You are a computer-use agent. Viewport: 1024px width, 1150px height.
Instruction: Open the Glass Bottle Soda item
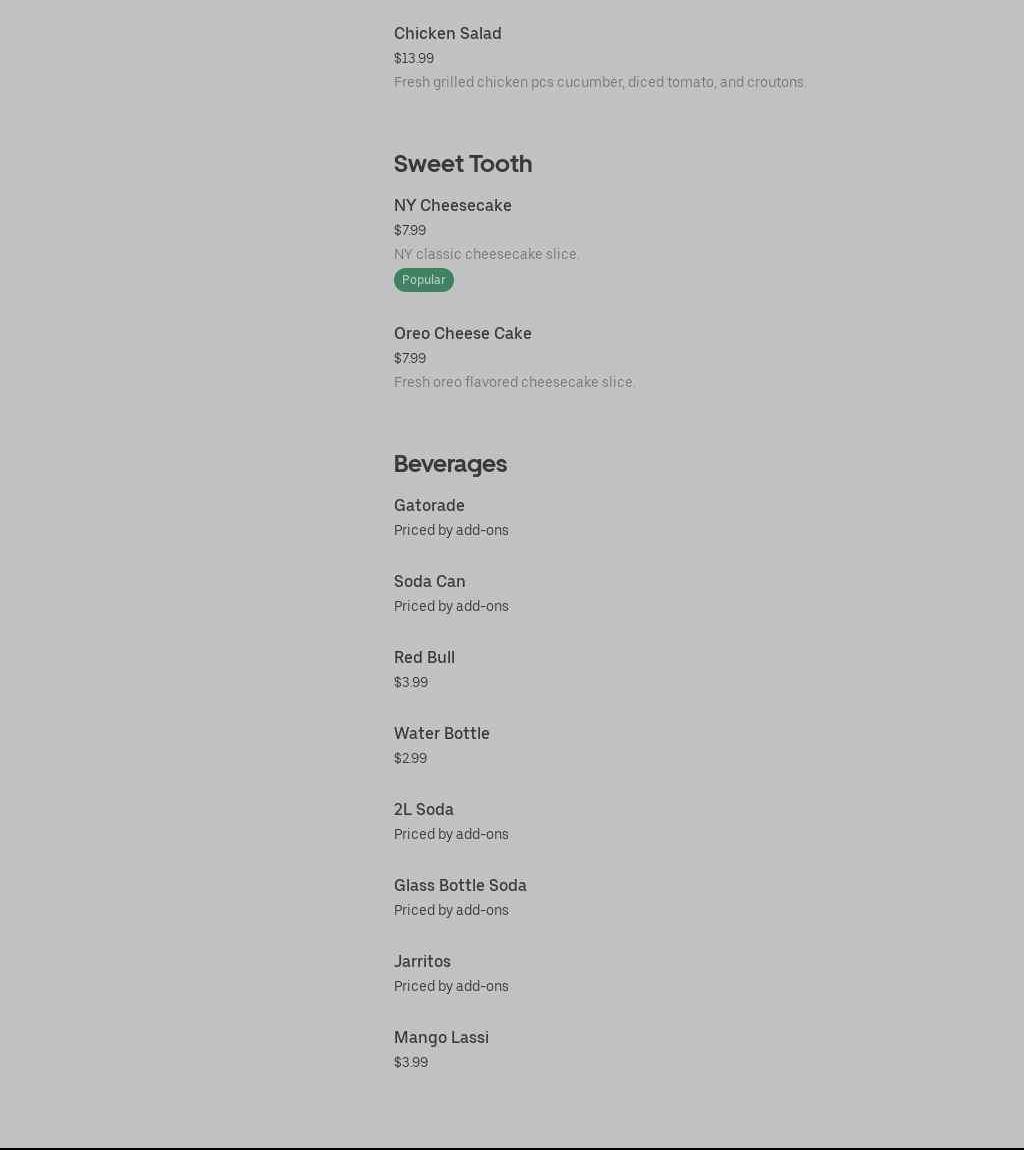tap(459, 886)
